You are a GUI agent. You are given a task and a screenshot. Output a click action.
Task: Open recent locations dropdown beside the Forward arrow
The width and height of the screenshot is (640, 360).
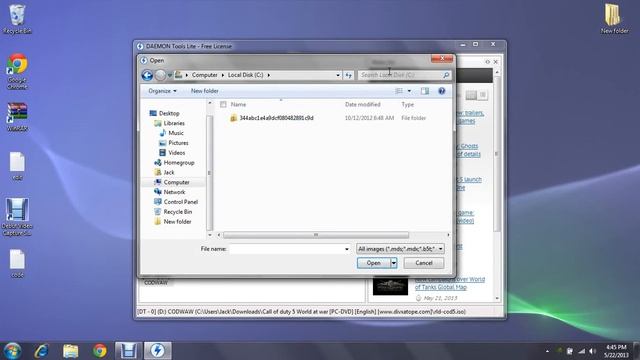pyautogui.click(x=170, y=75)
